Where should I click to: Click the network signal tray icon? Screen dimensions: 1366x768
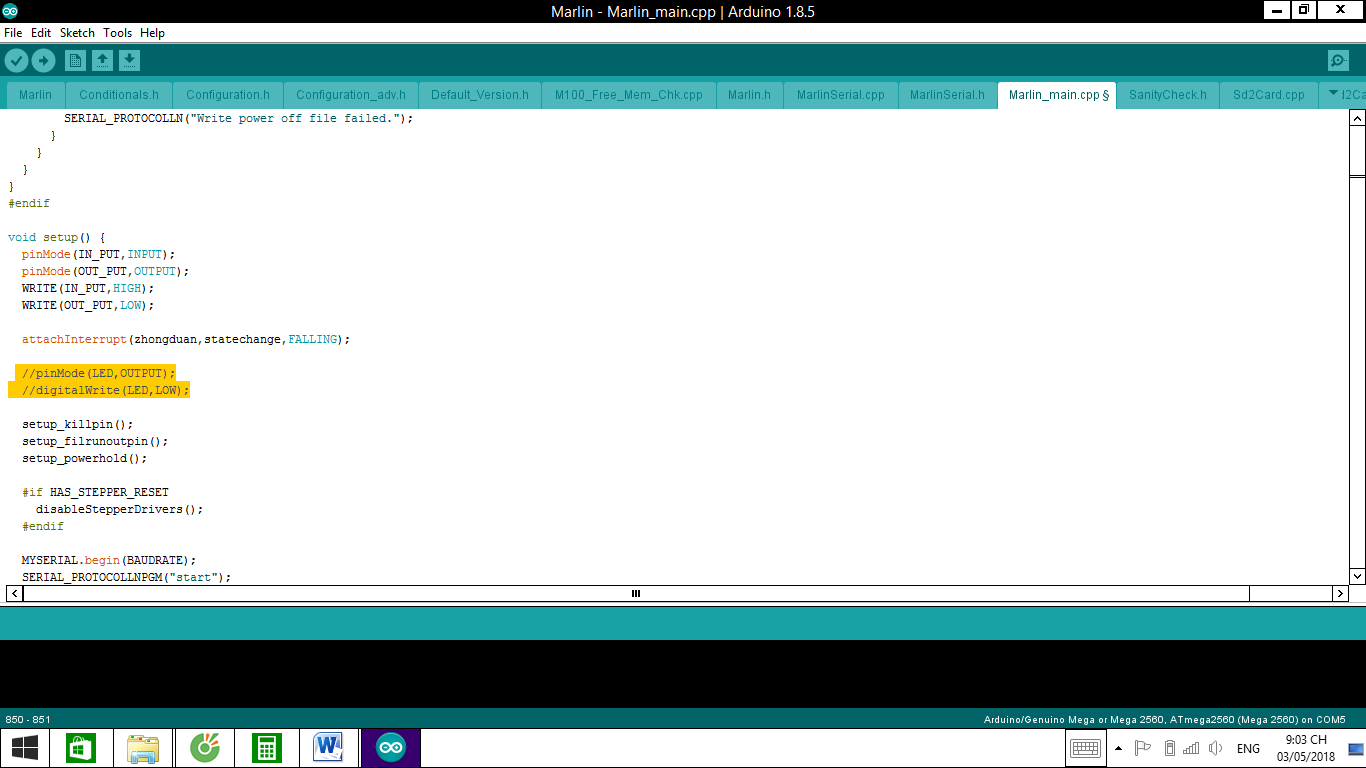[1191, 748]
